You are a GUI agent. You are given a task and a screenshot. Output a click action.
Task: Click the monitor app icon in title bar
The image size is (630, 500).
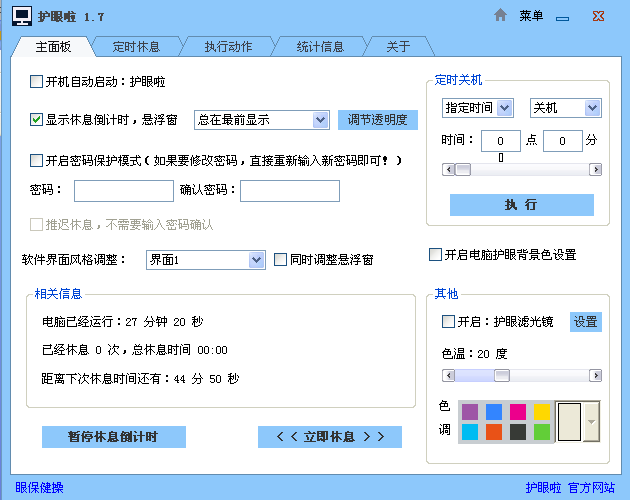click(22, 16)
